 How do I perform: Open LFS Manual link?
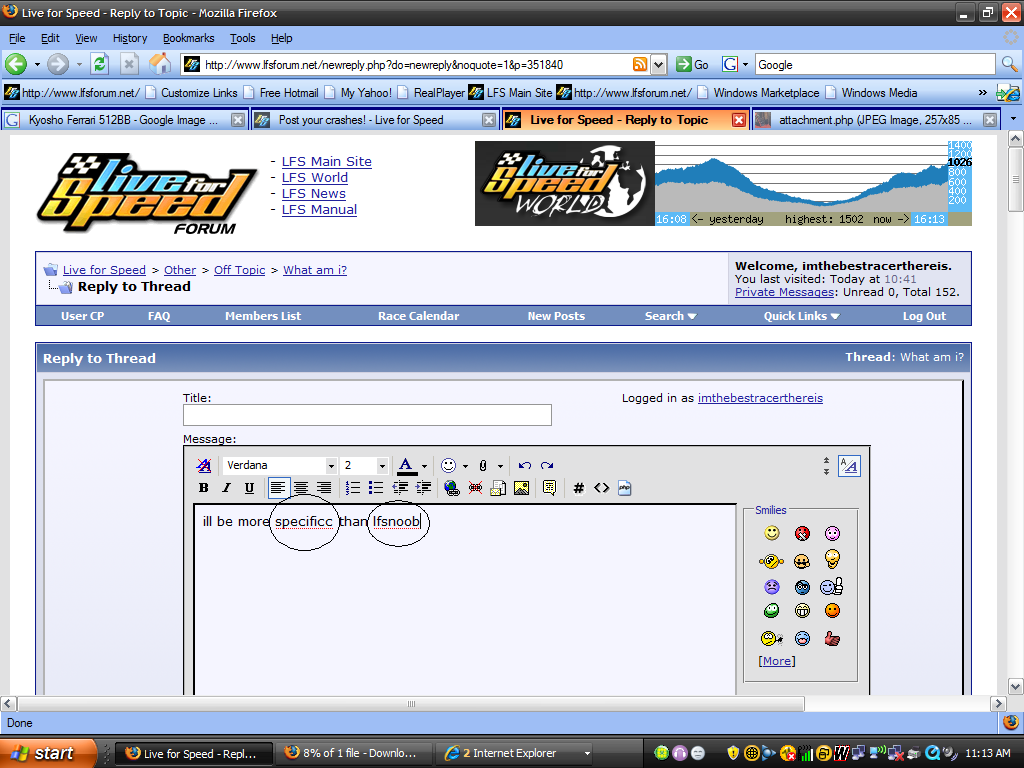point(319,210)
